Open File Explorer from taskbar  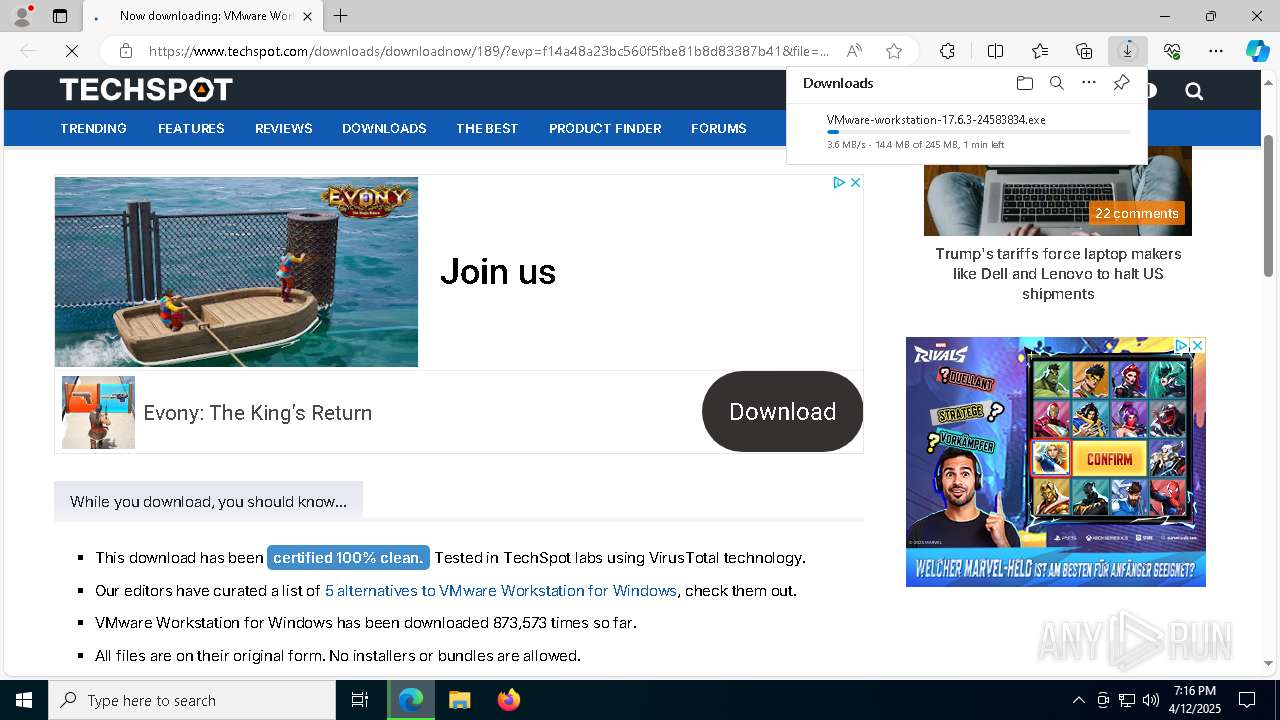pyautogui.click(x=459, y=700)
